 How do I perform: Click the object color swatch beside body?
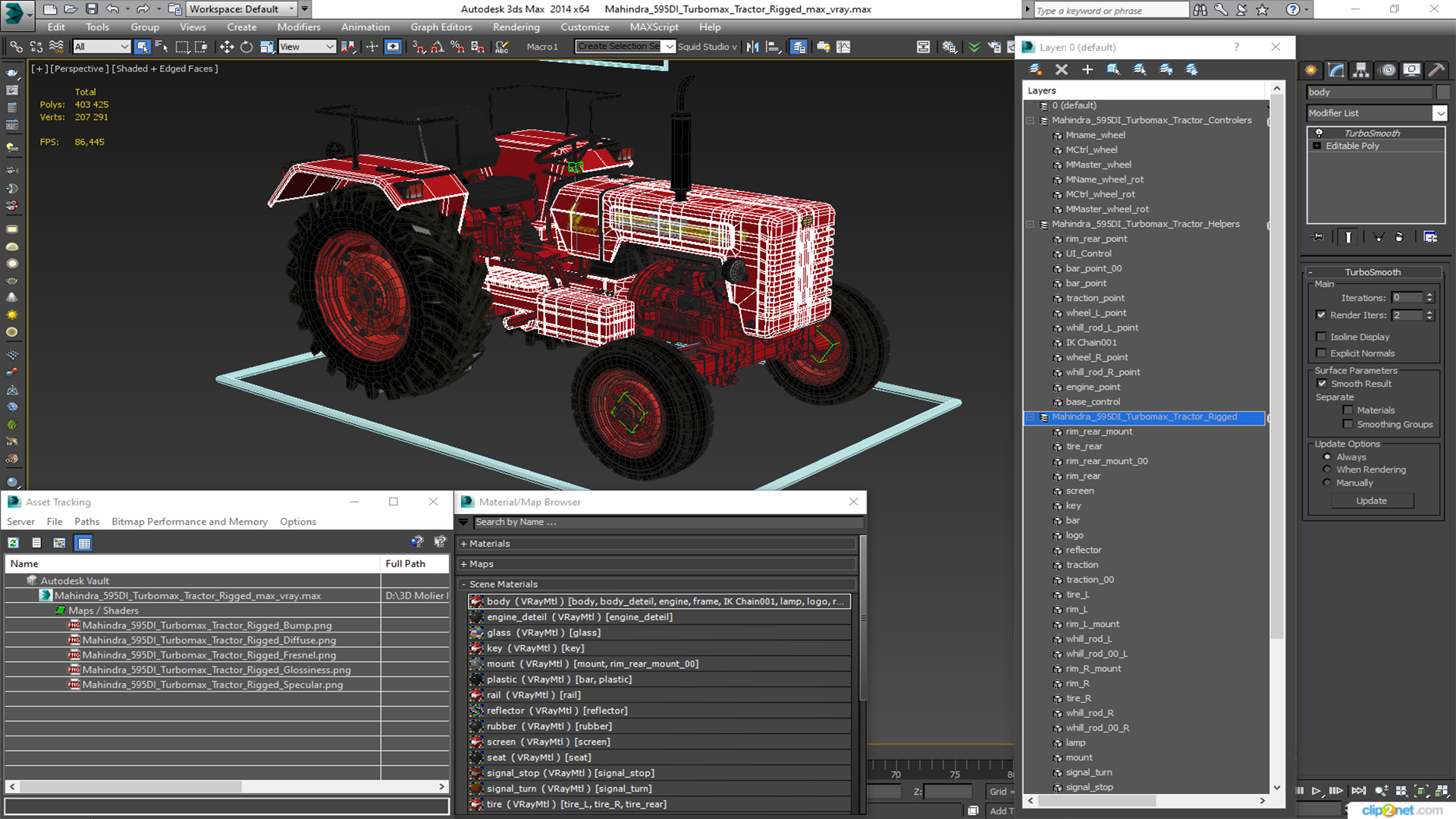pyautogui.click(x=1443, y=92)
